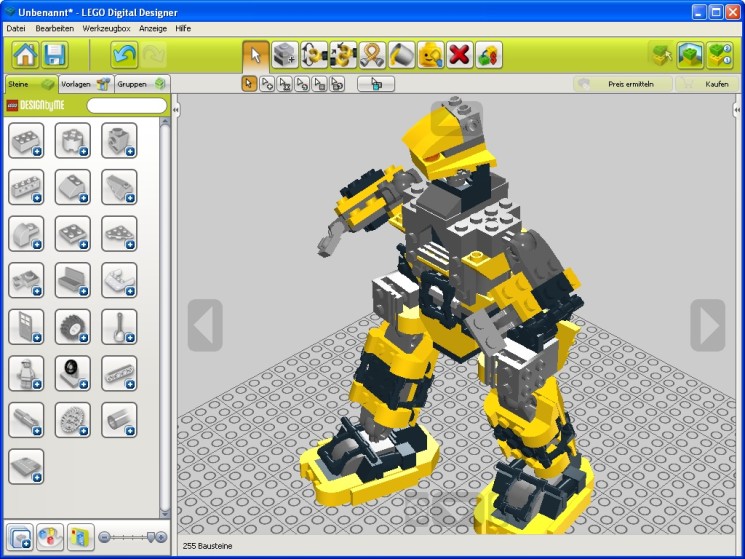
Task: Enable color and shape selection sub-tool
Action: (x=337, y=84)
